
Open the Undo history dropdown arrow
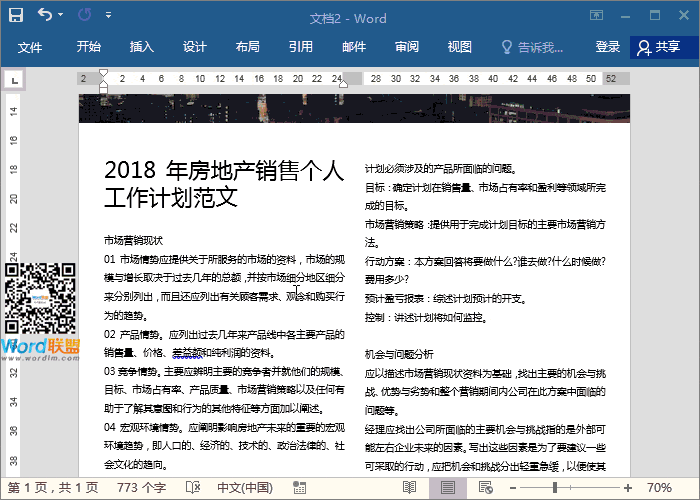click(61, 16)
